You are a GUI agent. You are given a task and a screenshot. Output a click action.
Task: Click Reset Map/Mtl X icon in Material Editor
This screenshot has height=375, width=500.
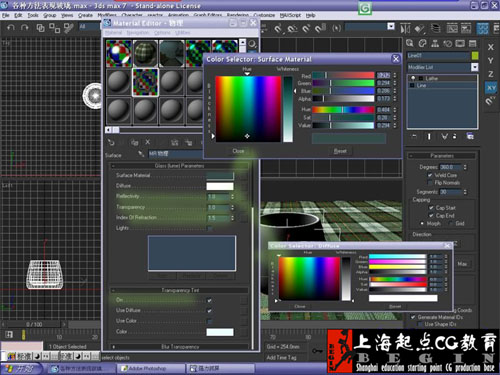148,142
